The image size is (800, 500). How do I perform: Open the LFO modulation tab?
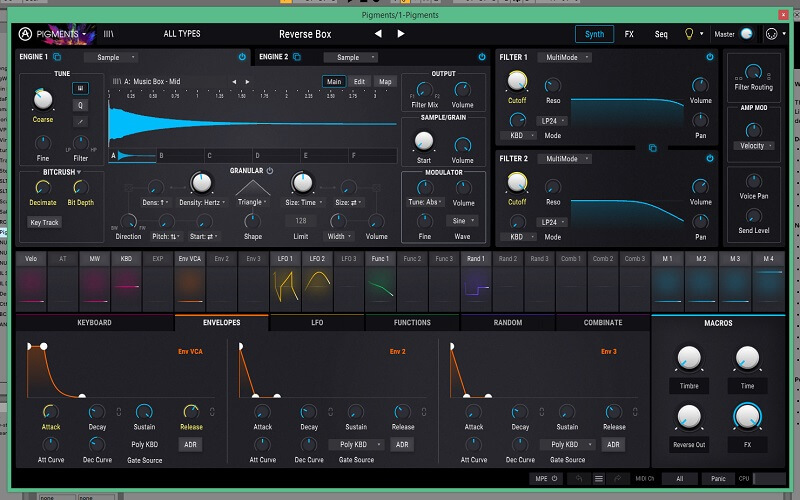pos(317,322)
